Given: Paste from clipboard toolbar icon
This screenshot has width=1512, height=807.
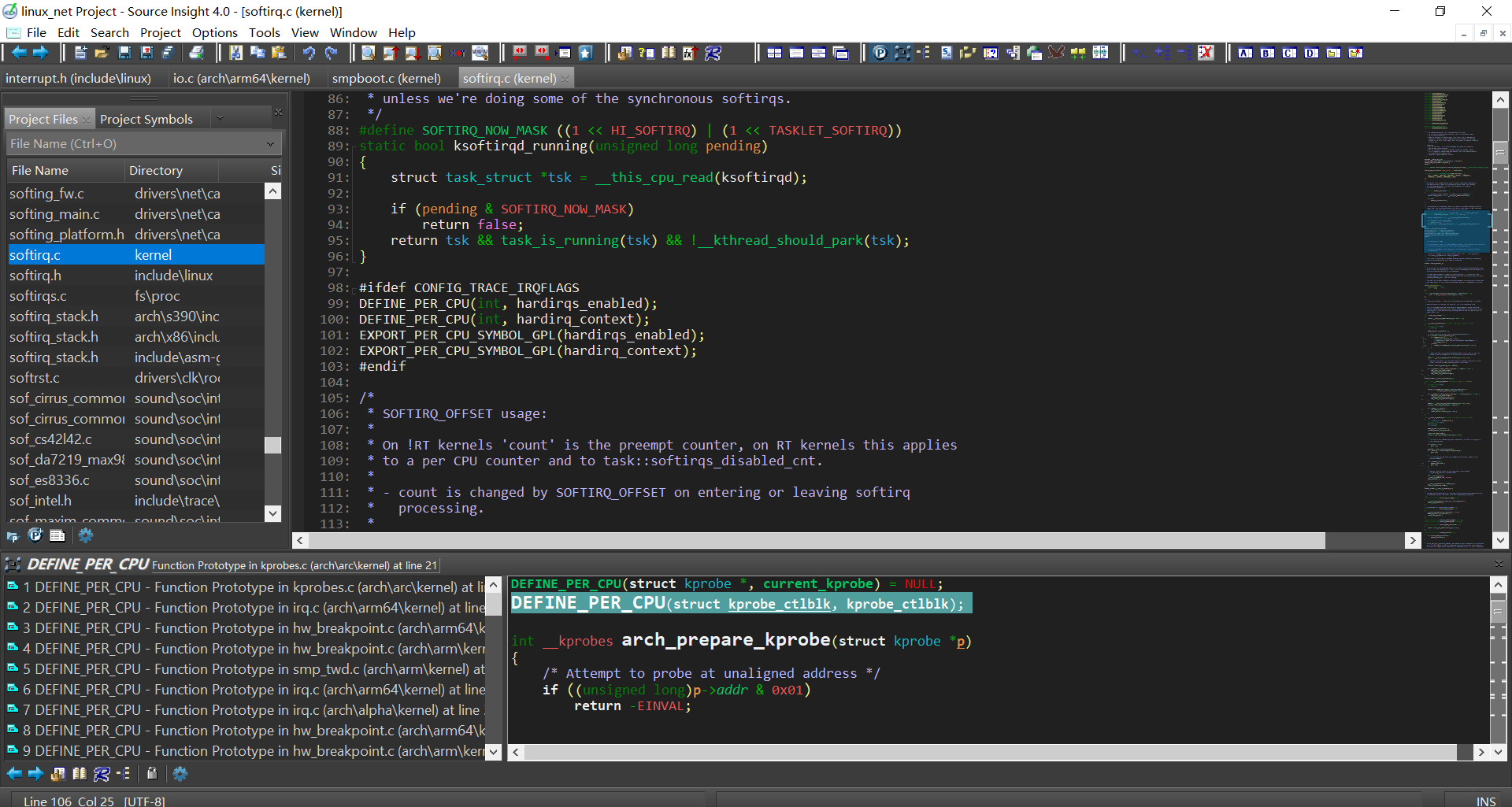Looking at the screenshot, I should pos(279,53).
